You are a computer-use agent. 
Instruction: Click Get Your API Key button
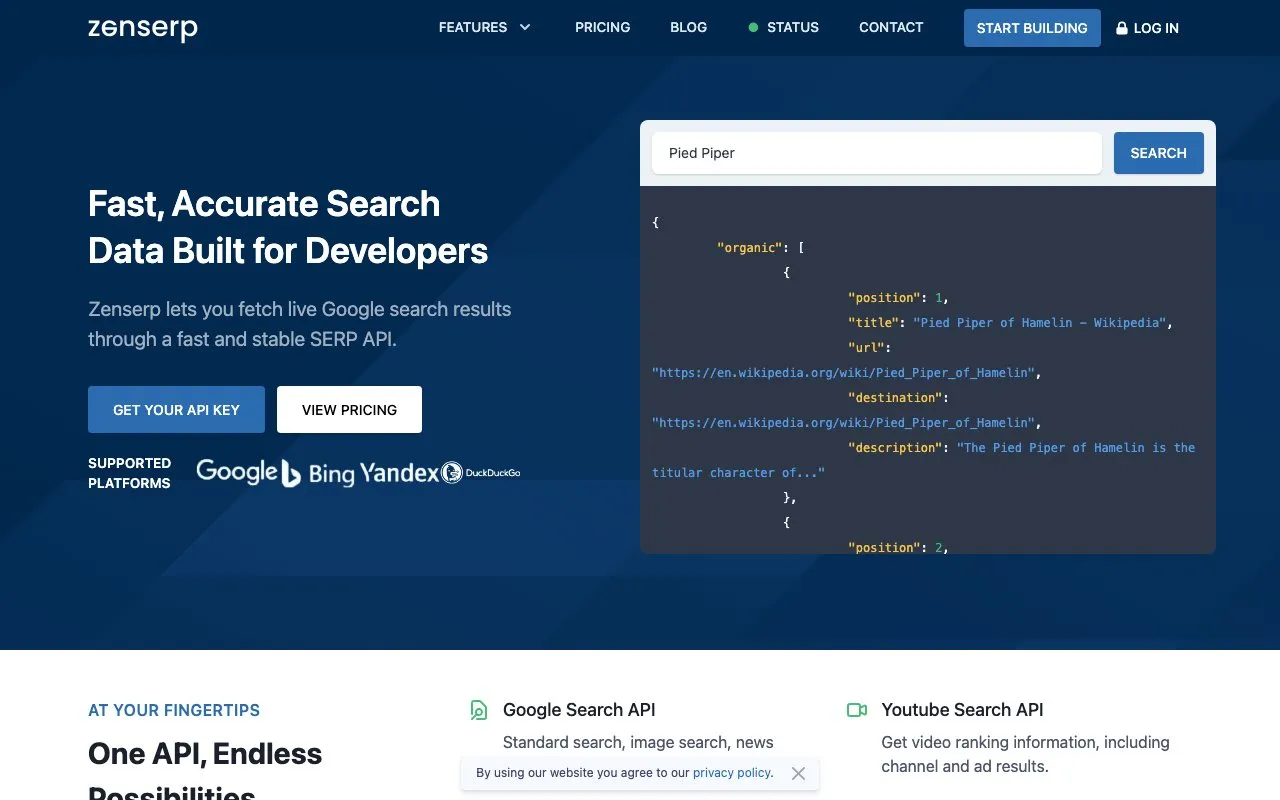pos(176,410)
